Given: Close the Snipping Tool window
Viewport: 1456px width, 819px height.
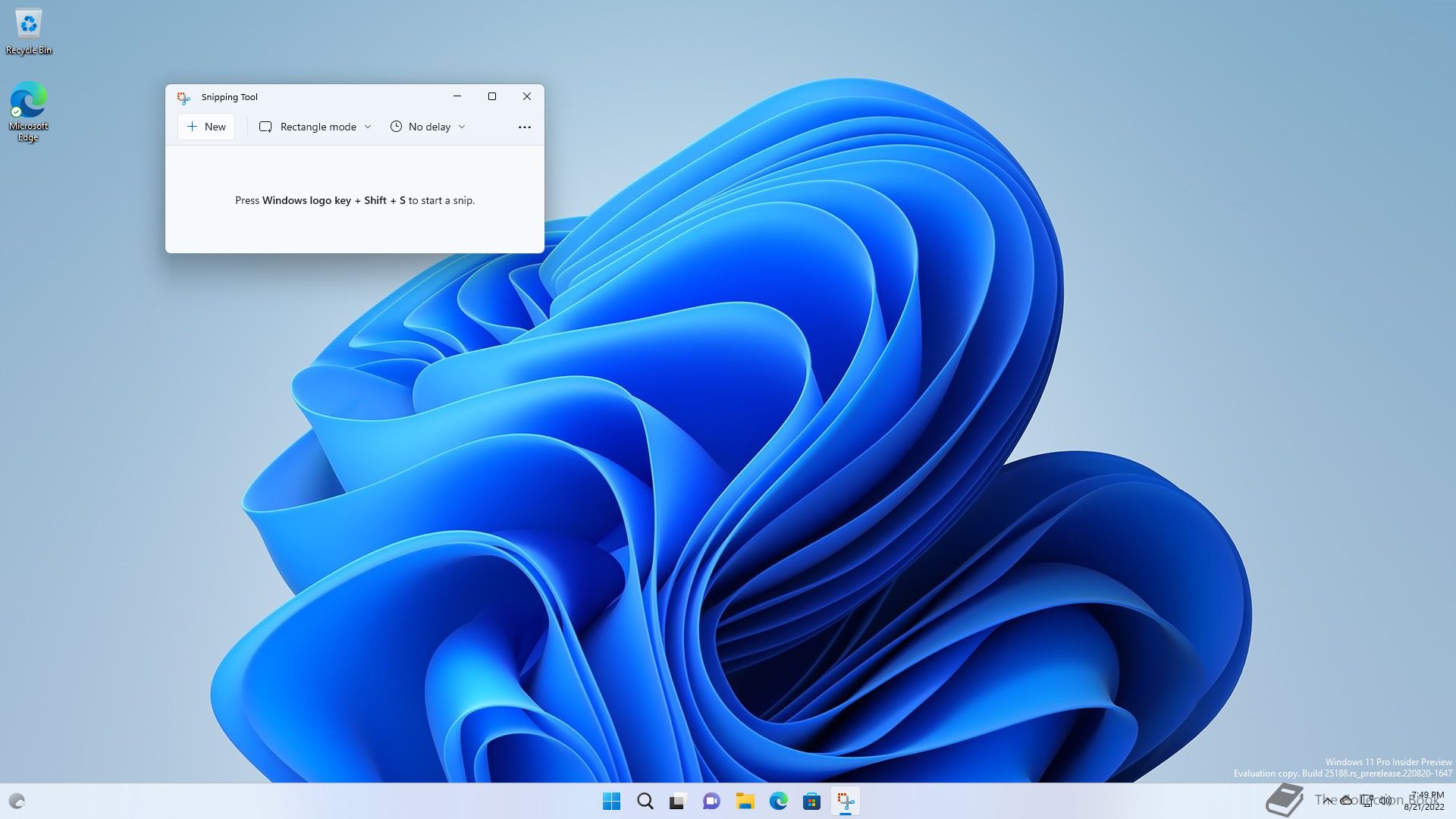Looking at the screenshot, I should pyautogui.click(x=527, y=96).
